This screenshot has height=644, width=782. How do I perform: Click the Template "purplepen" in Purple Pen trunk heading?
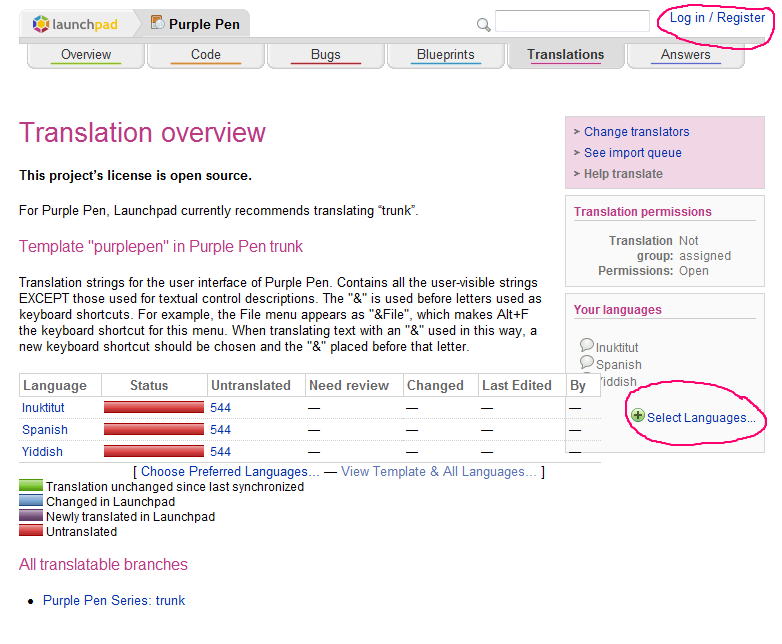coord(161,246)
